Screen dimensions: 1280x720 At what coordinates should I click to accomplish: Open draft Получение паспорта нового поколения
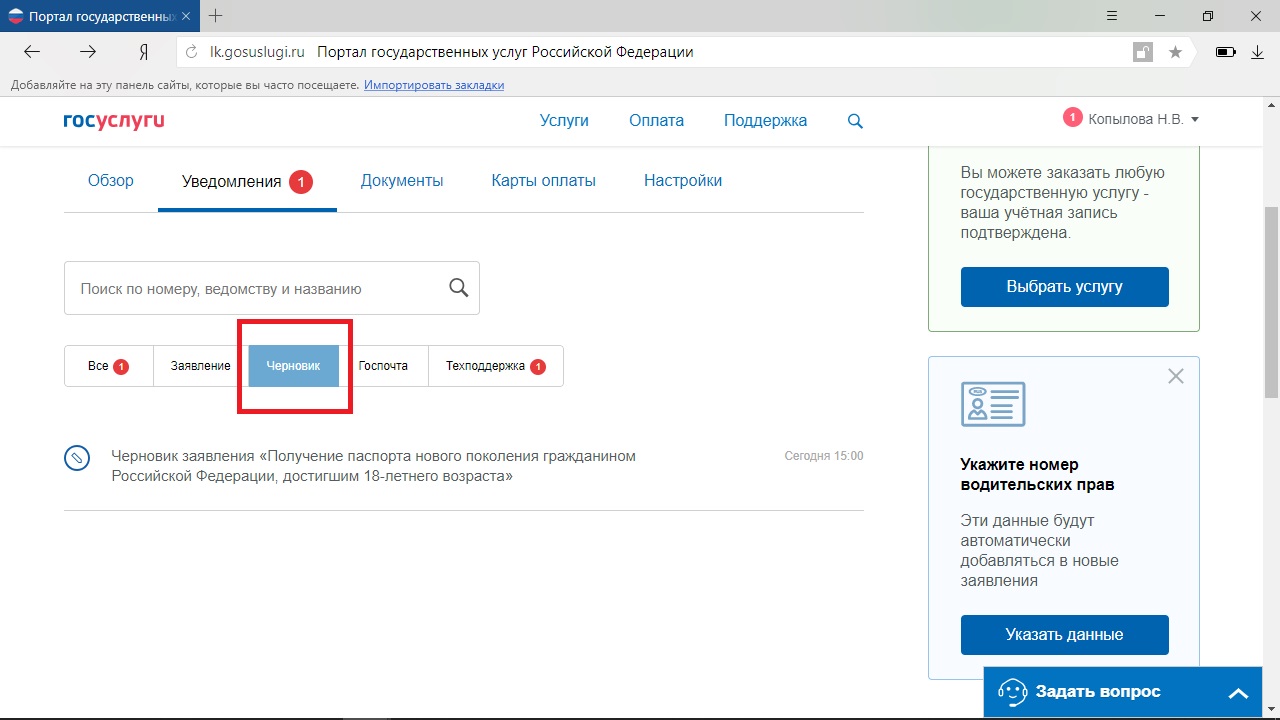tap(373, 466)
